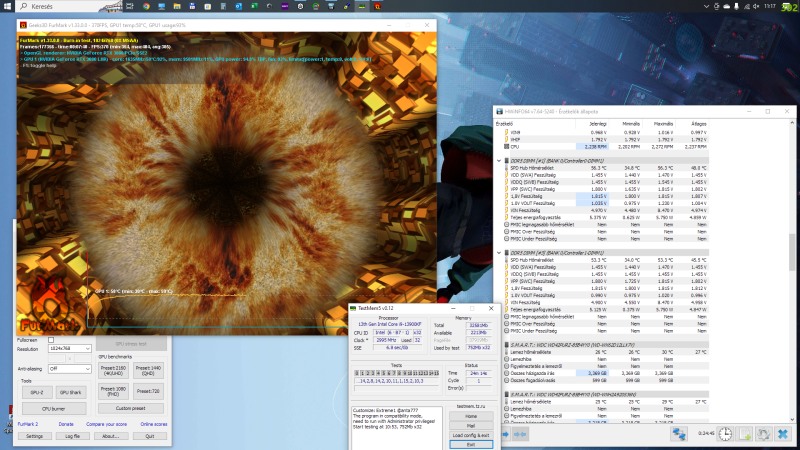The height and width of the screenshot is (450, 800).
Task: Open the Donate link in FurMark
Action: click(x=66, y=424)
